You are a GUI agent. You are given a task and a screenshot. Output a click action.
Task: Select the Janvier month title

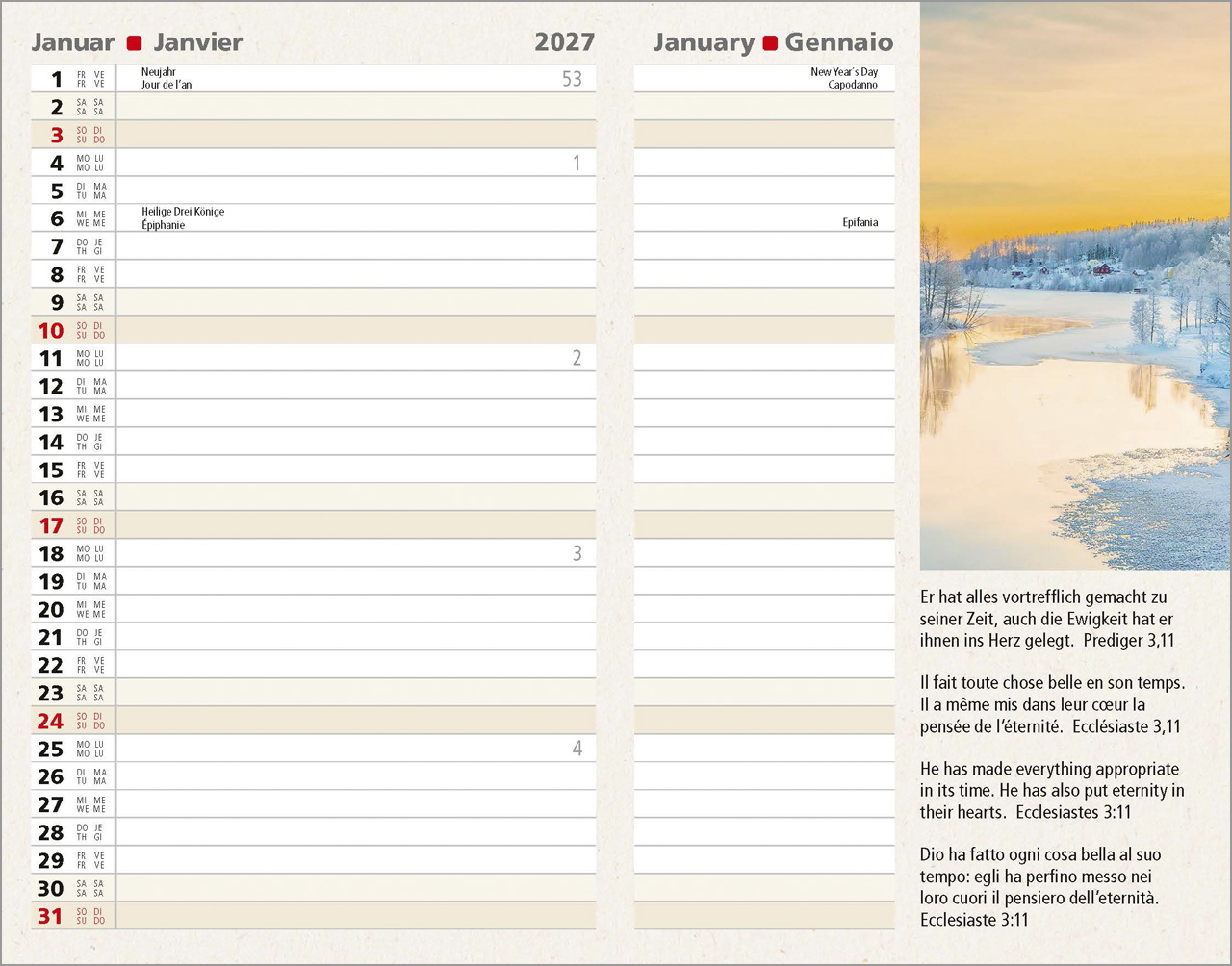(x=198, y=42)
